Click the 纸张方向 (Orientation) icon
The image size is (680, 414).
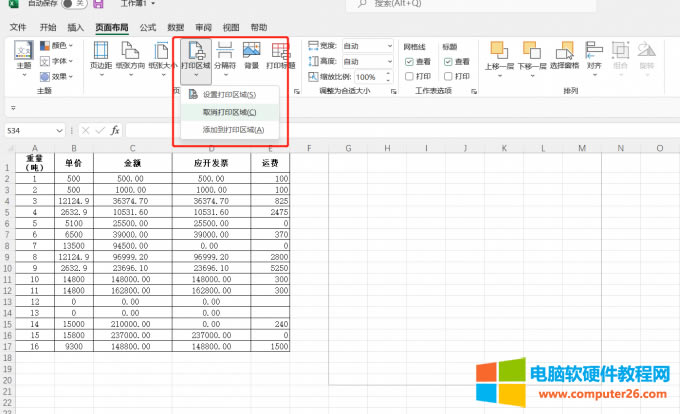131,53
